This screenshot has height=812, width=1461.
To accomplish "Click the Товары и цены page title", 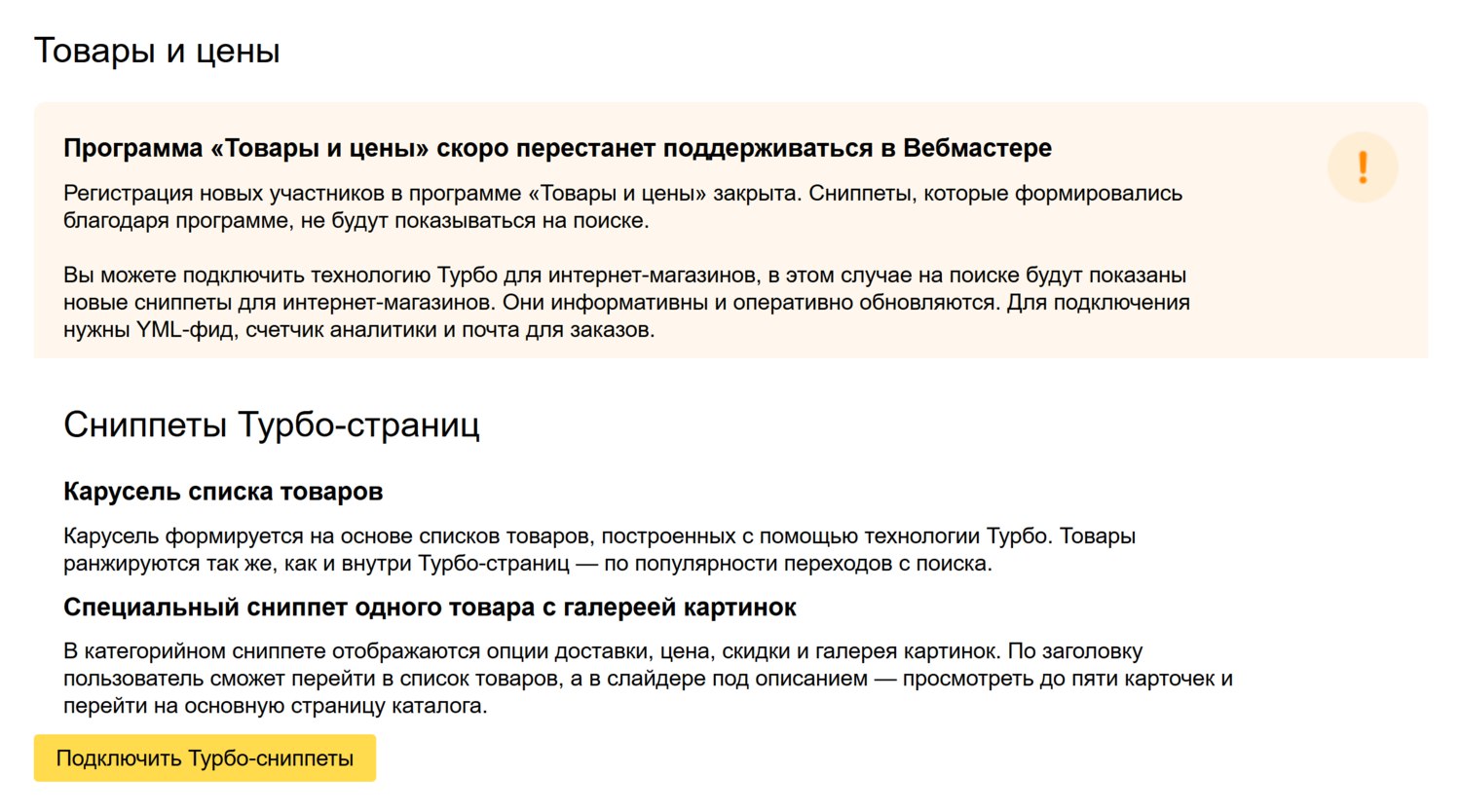I will pyautogui.click(x=157, y=51).
